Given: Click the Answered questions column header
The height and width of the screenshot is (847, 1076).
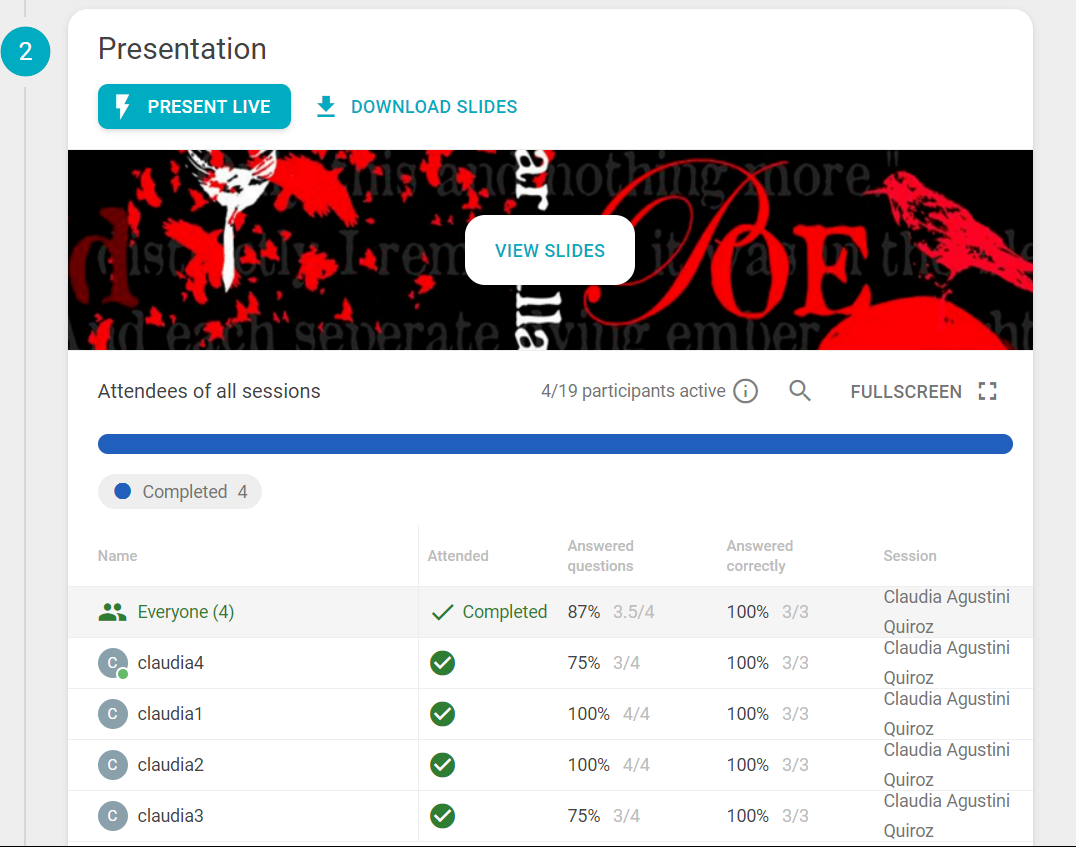Looking at the screenshot, I should pos(600,556).
